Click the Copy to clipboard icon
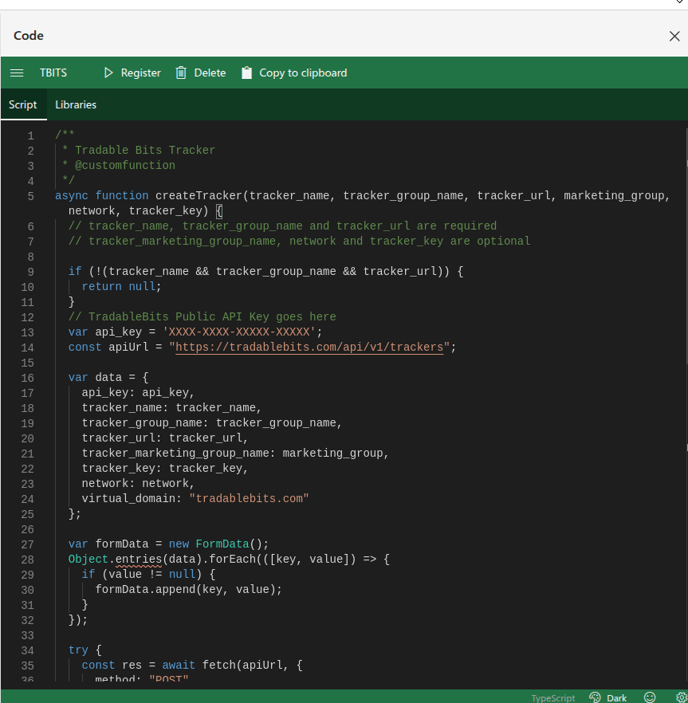This screenshot has width=688, height=703. click(x=247, y=73)
